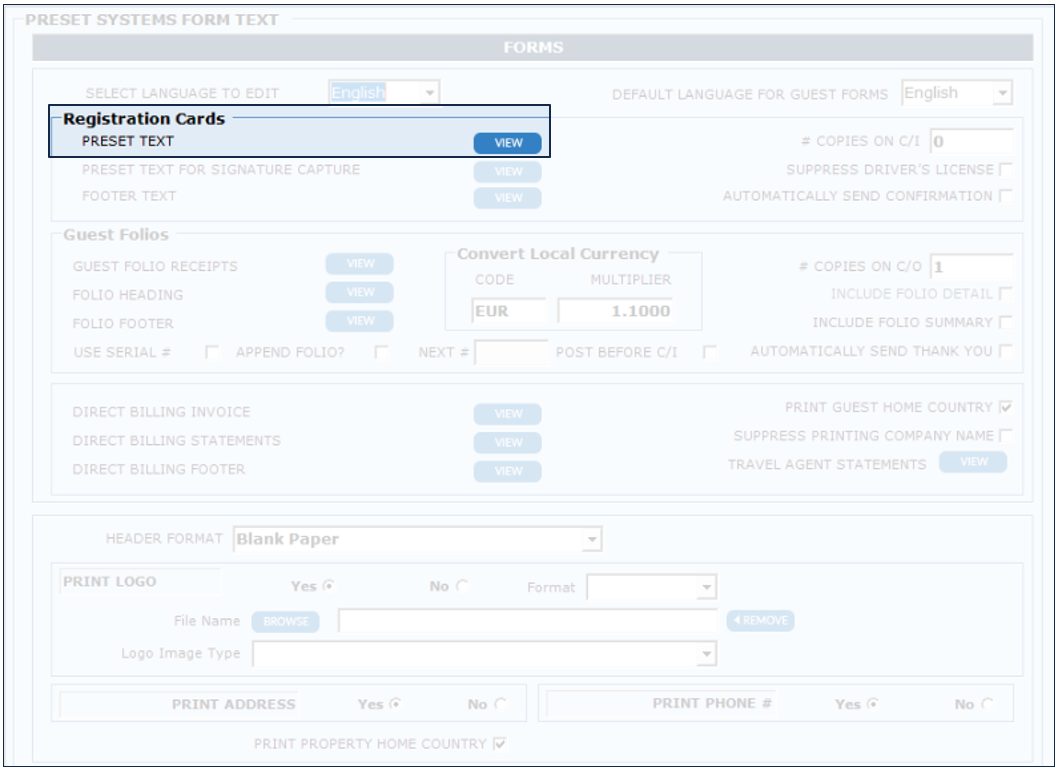This screenshot has width=1058, height=770.
Task: Expand Default Language for Guest Forms dropdown
Action: 956,94
